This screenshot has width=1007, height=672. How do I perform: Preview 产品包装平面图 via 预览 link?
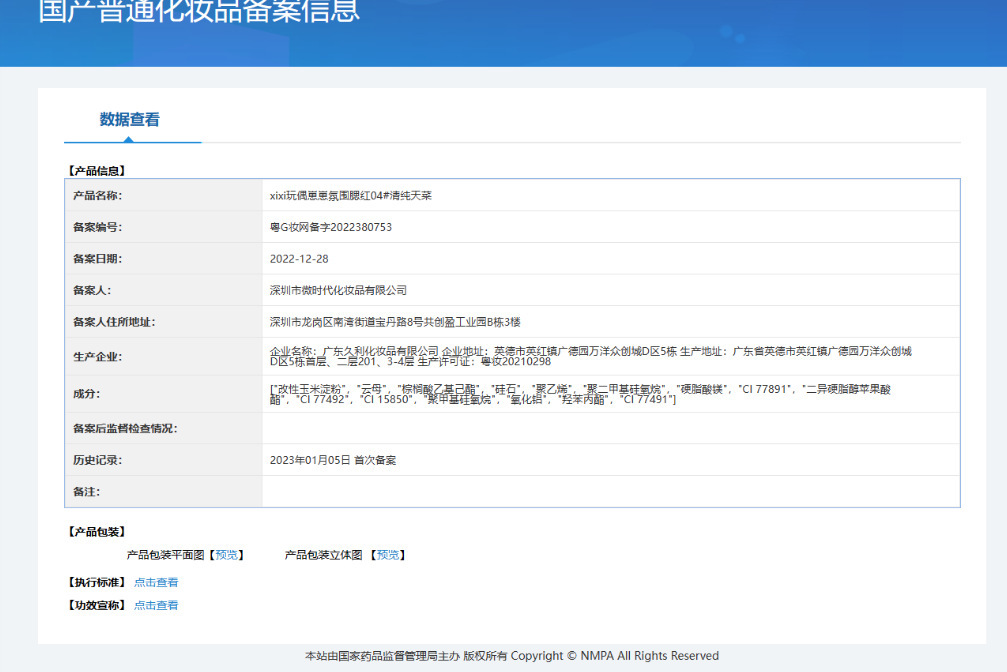coord(227,555)
